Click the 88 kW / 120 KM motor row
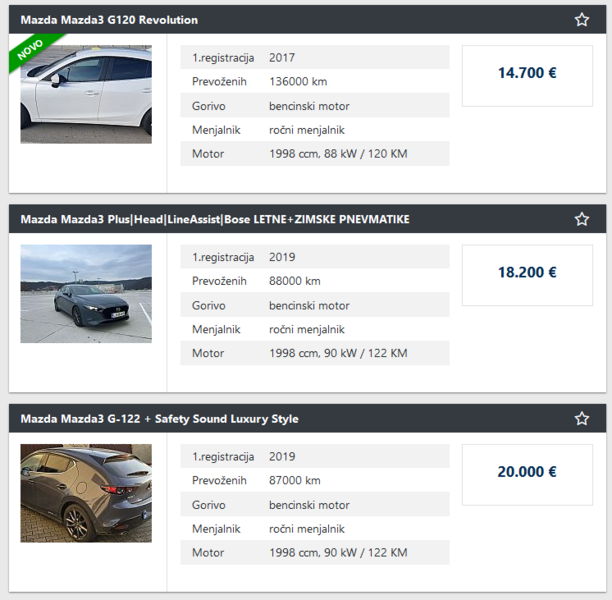 (314, 154)
